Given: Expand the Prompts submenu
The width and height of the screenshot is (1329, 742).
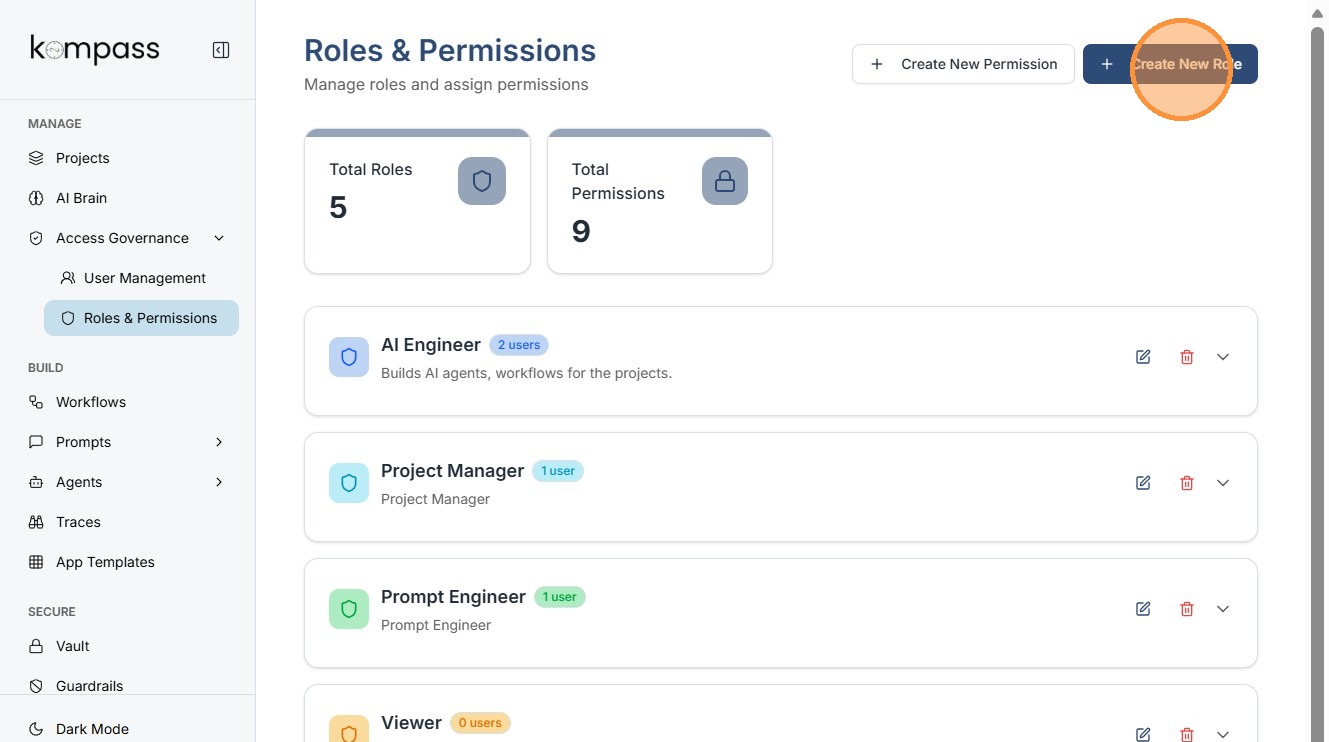Looking at the screenshot, I should click(x=219, y=442).
